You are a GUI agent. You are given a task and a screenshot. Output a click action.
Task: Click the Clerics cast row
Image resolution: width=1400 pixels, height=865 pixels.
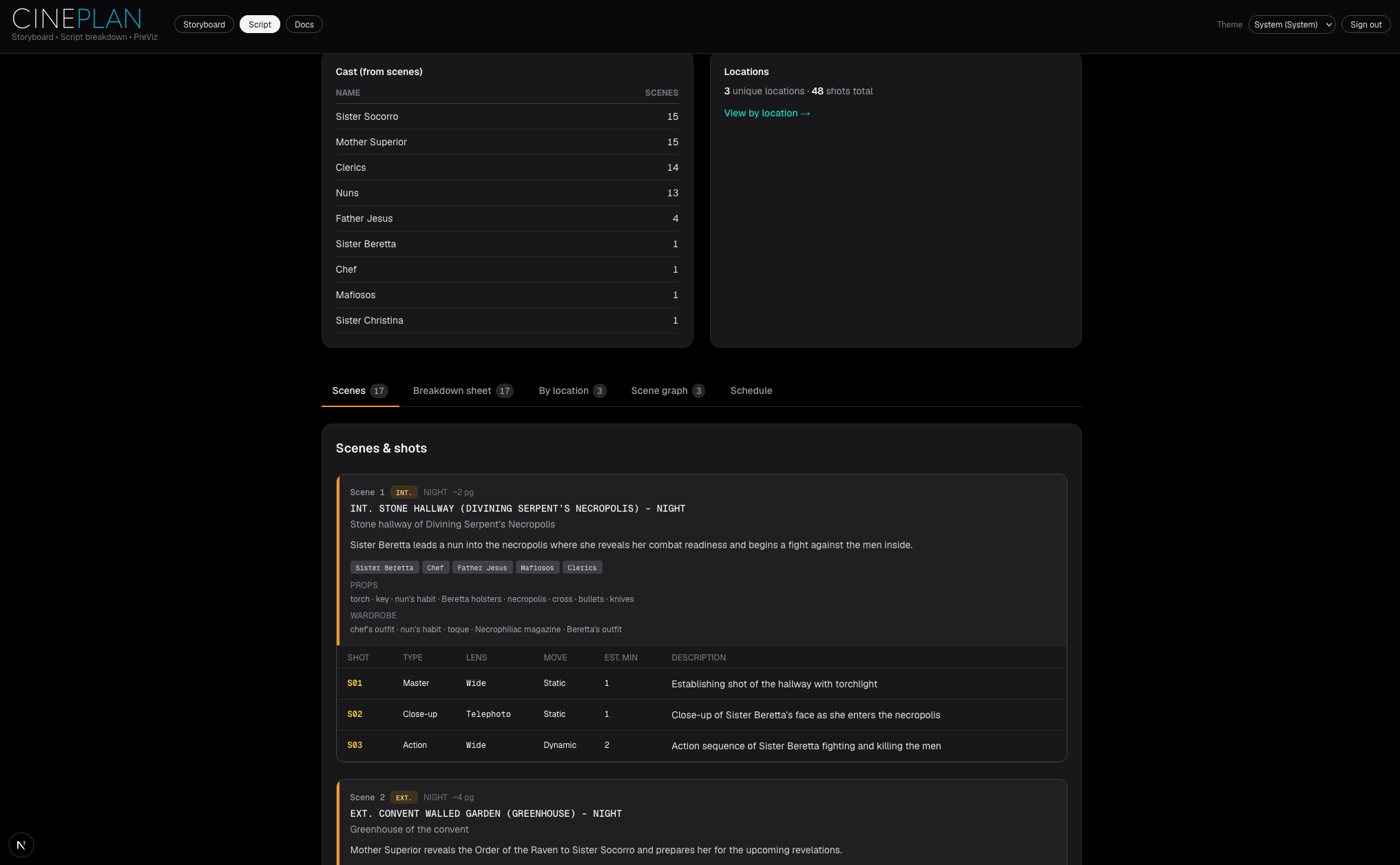pos(507,167)
